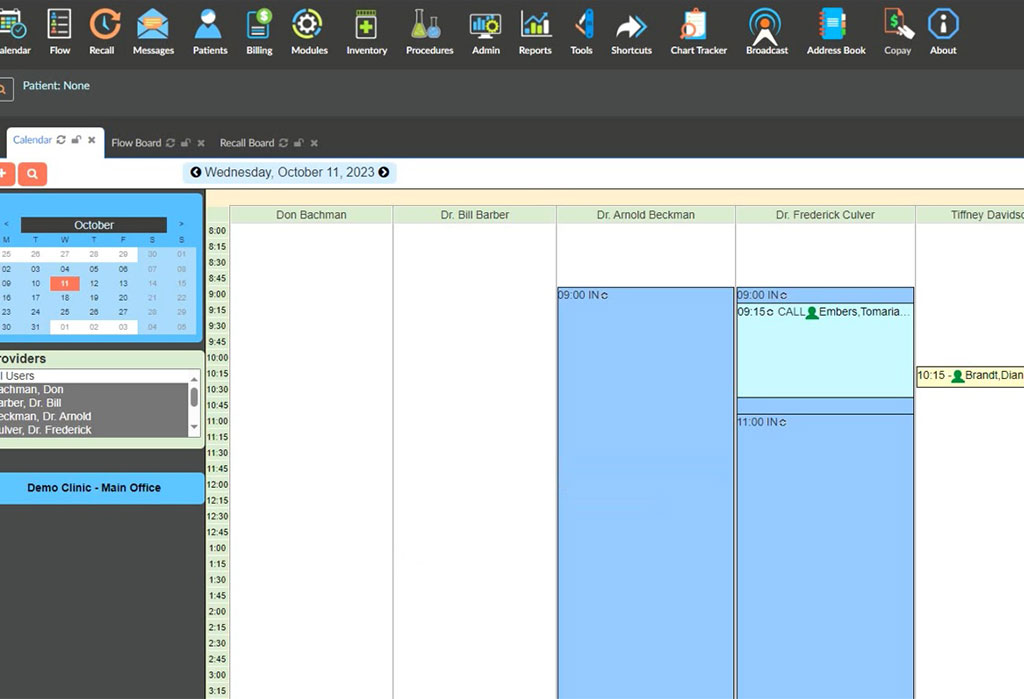Click the orange search button
This screenshot has width=1024, height=699.
tap(33, 174)
